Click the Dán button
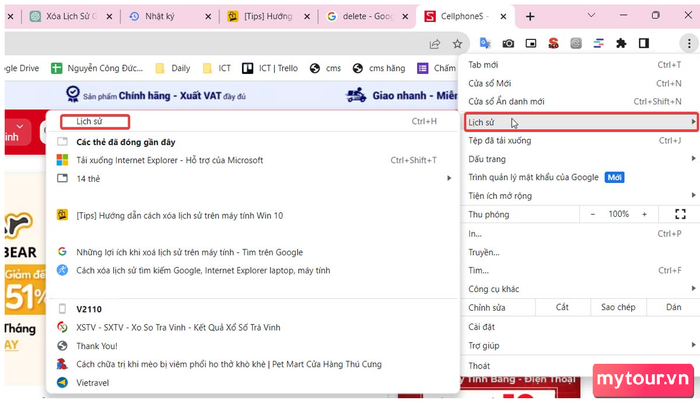 coord(673,307)
